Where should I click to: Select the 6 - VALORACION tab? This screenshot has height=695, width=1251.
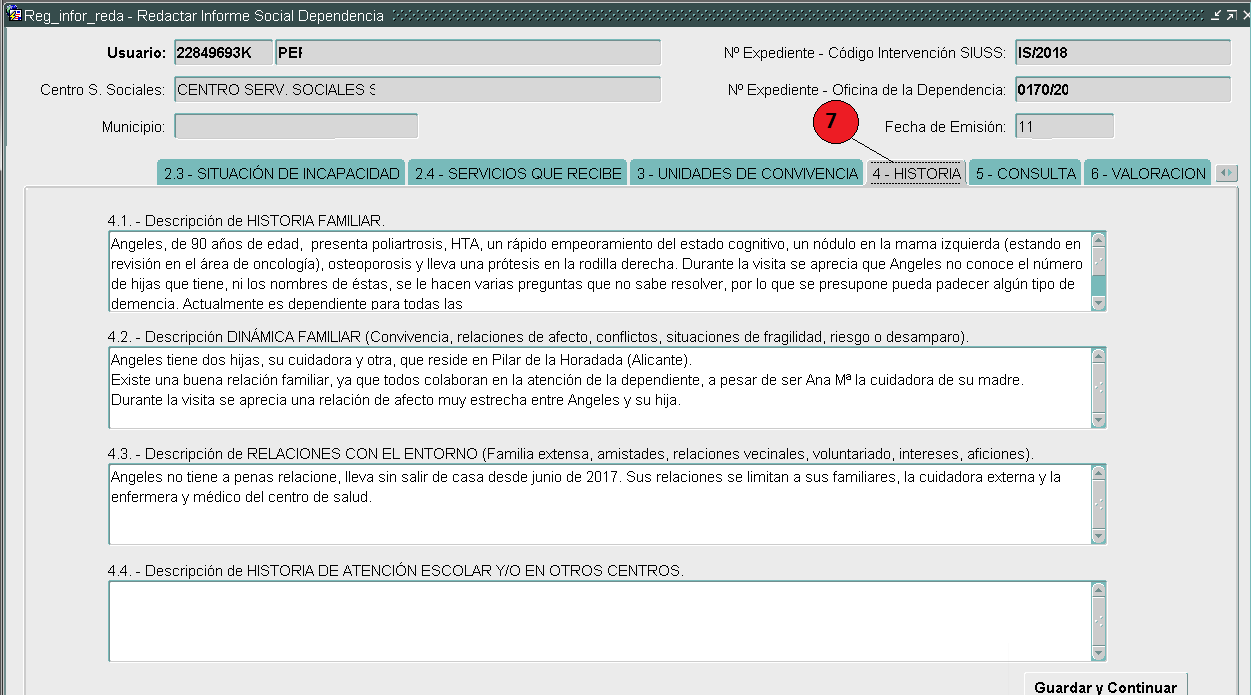pyautogui.click(x=1147, y=171)
